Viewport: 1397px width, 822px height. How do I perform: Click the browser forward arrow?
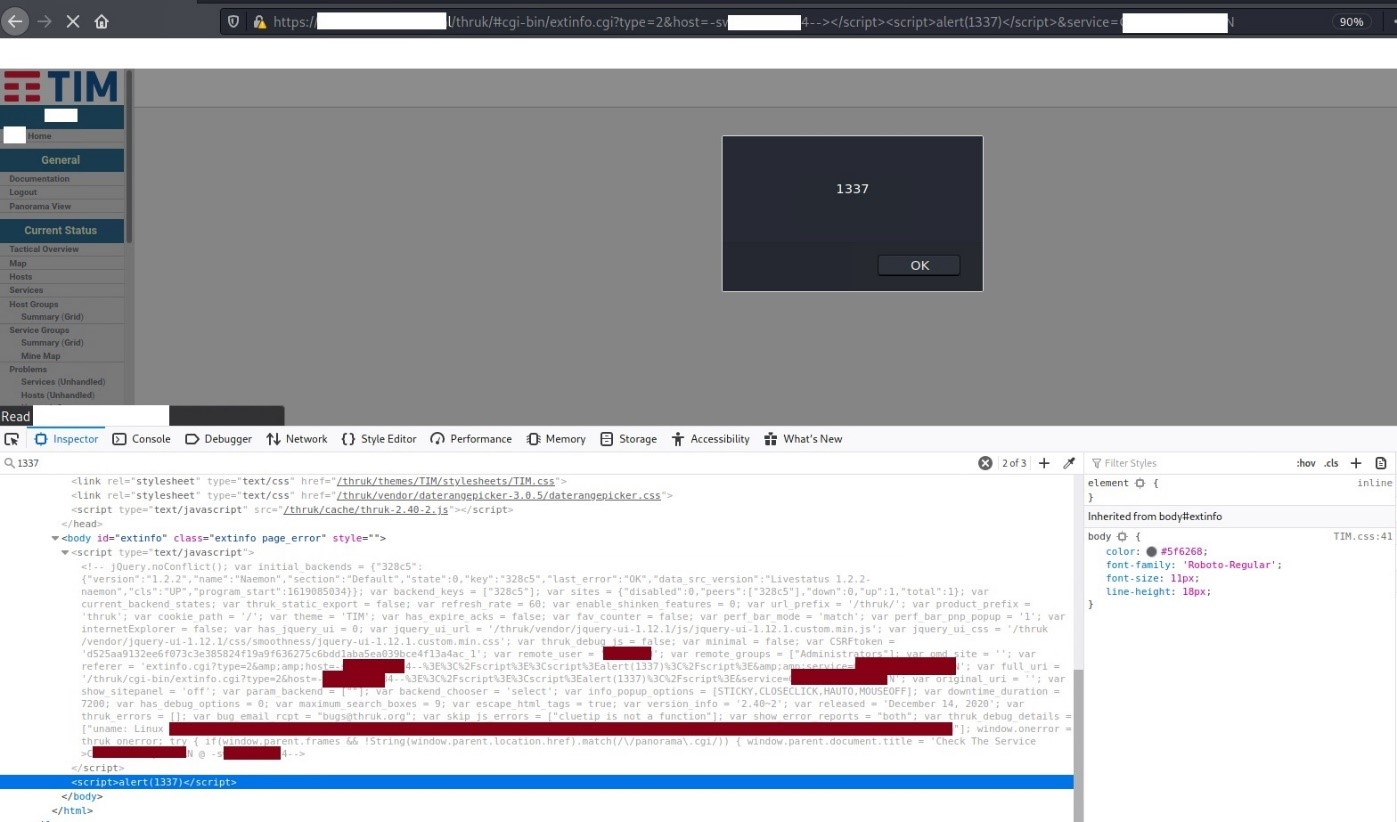[43, 21]
